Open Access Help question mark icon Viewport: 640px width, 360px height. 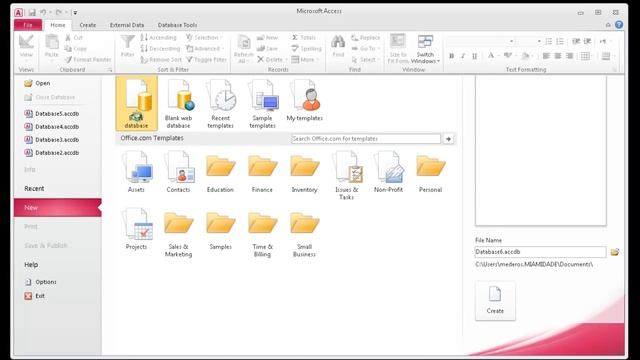click(x=619, y=25)
